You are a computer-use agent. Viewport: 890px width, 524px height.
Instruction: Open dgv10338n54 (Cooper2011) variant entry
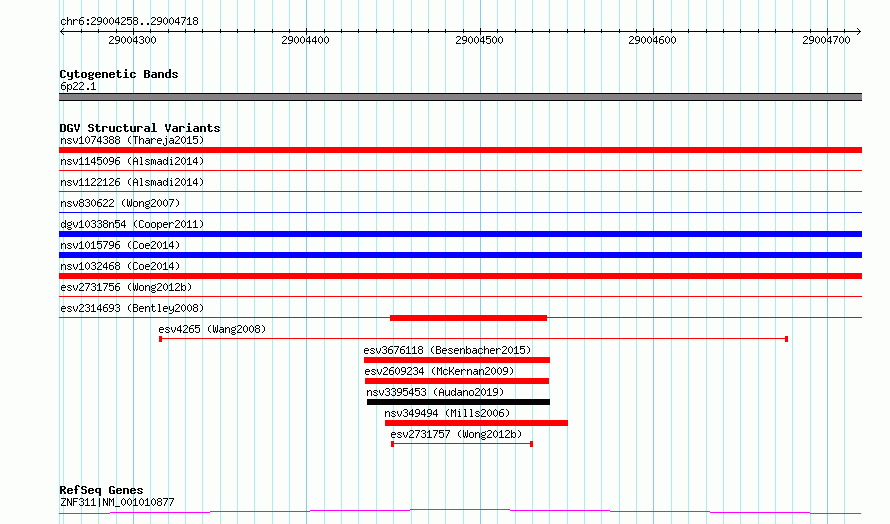coord(132,224)
